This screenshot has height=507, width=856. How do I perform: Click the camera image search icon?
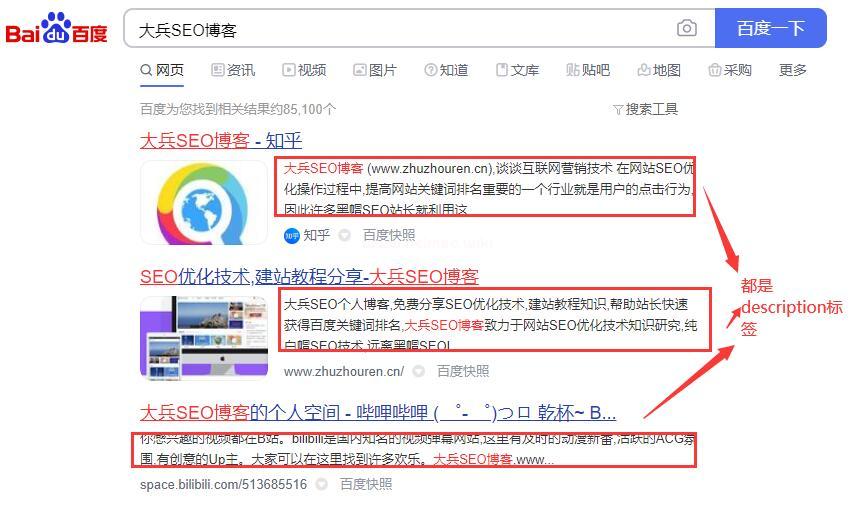pyautogui.click(x=686, y=29)
